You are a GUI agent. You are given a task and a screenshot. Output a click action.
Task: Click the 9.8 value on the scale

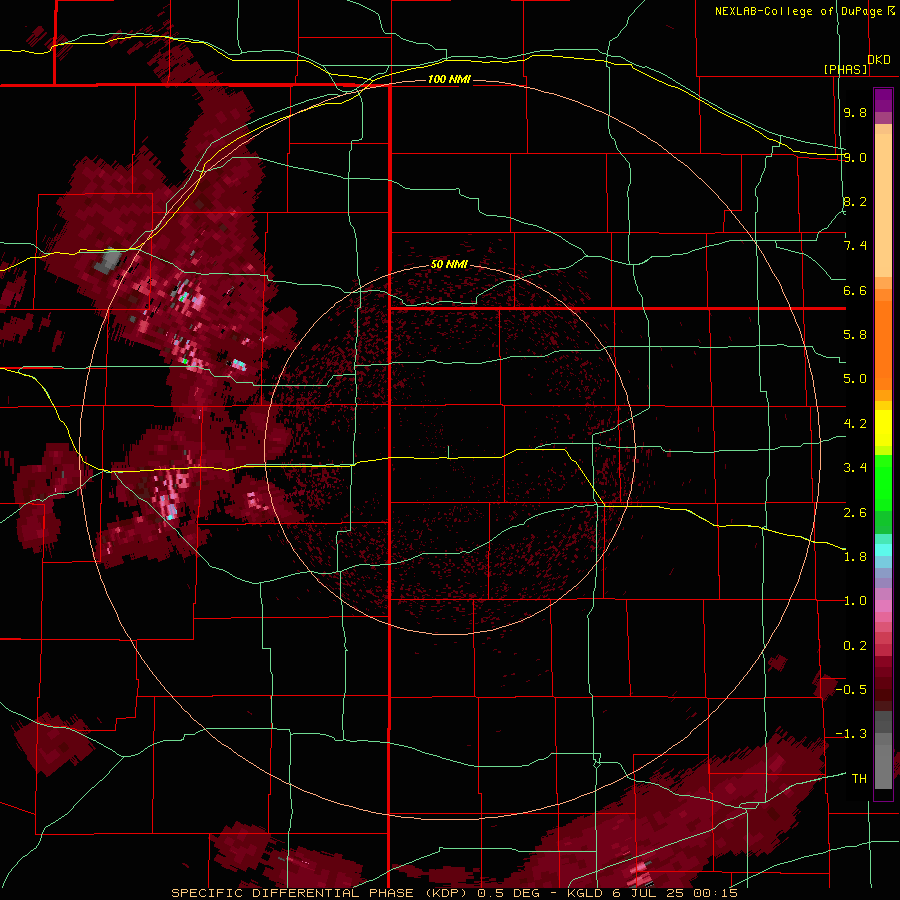[855, 112]
